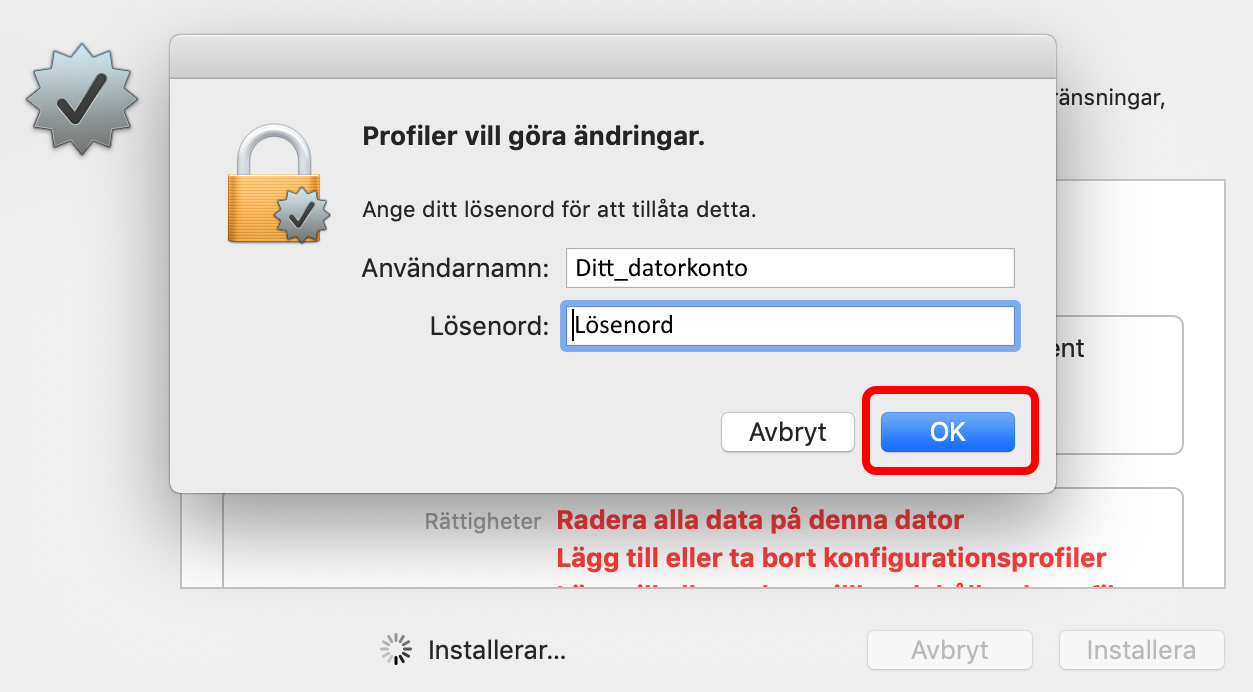The width and height of the screenshot is (1253, 692).
Task: Click the Ditt_datorkonto username text
Action: [661, 268]
